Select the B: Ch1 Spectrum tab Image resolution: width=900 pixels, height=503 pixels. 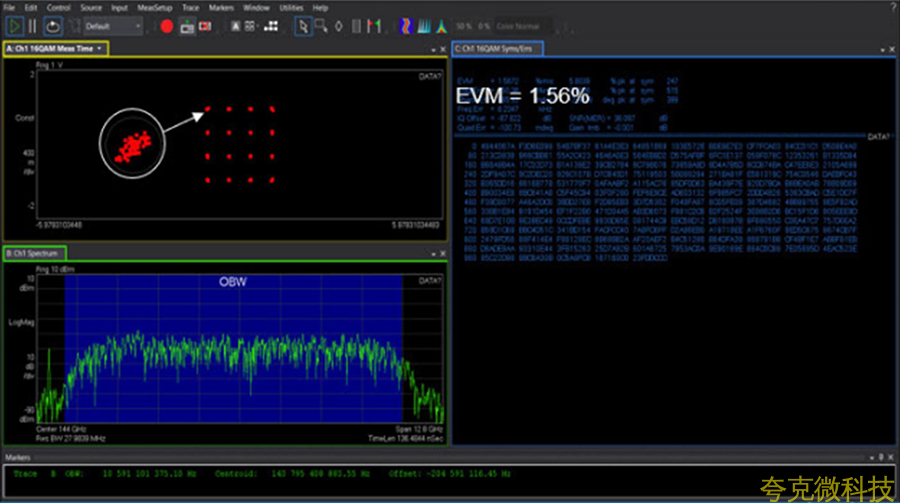point(35,253)
